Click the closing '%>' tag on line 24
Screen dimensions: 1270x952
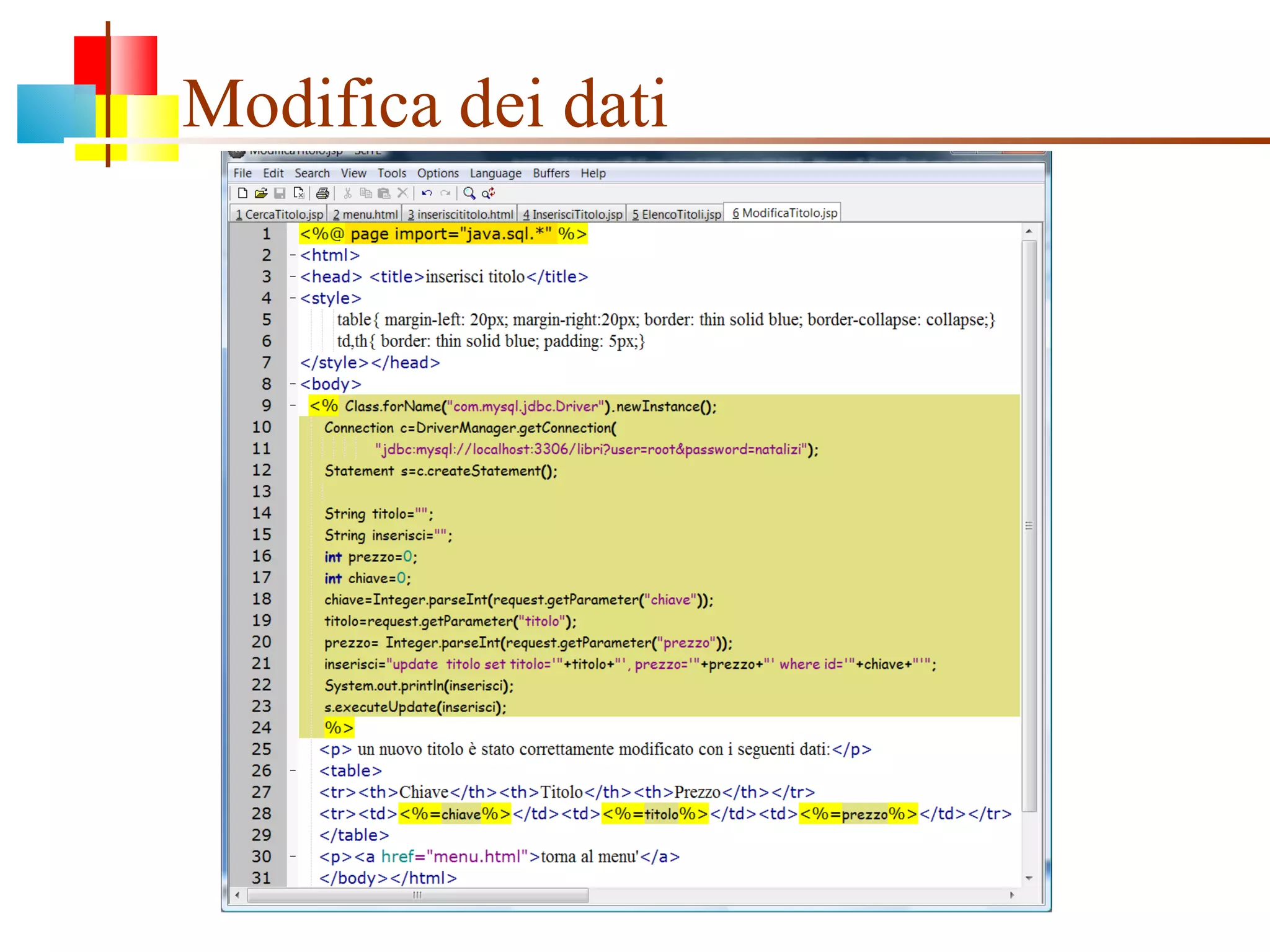point(339,728)
